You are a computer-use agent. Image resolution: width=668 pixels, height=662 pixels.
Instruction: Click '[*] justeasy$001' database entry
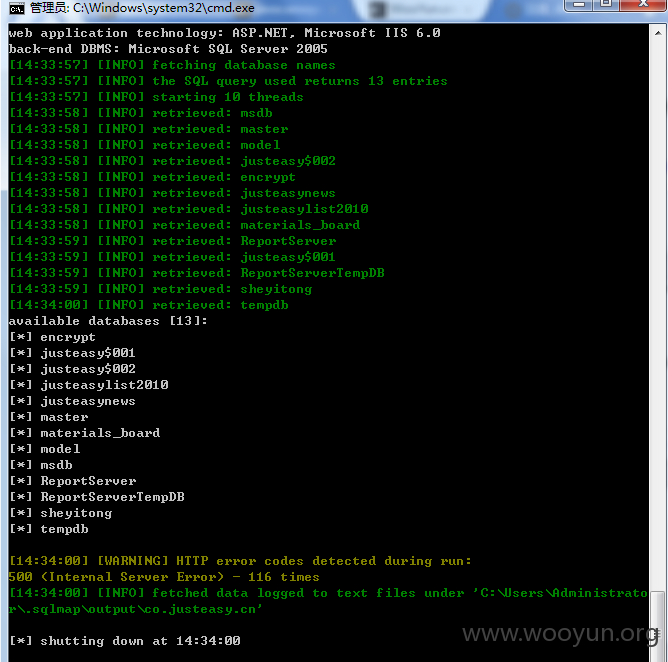pos(72,353)
